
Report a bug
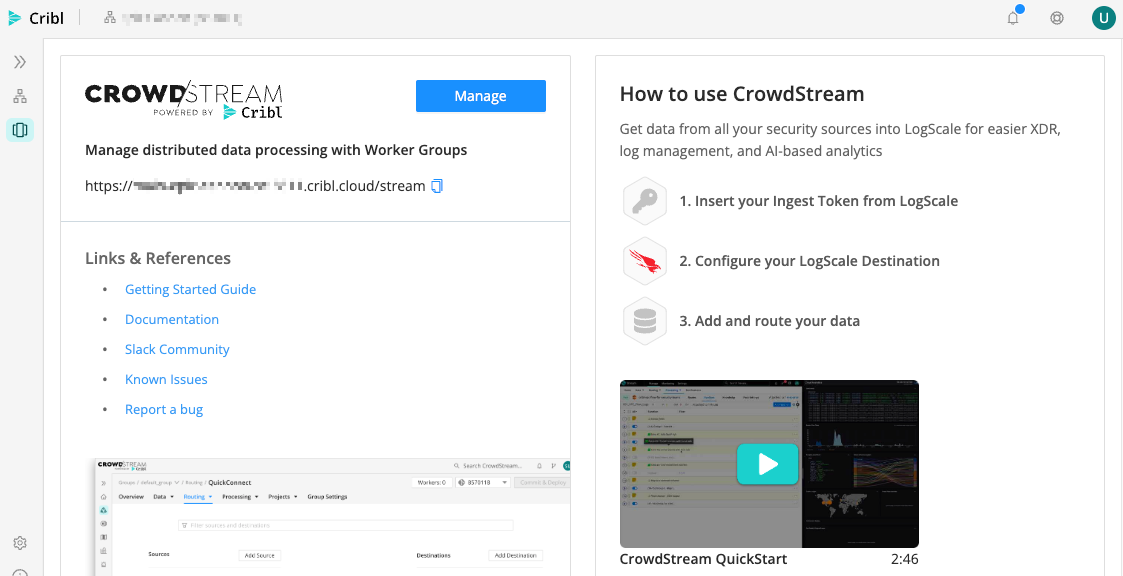pos(163,409)
